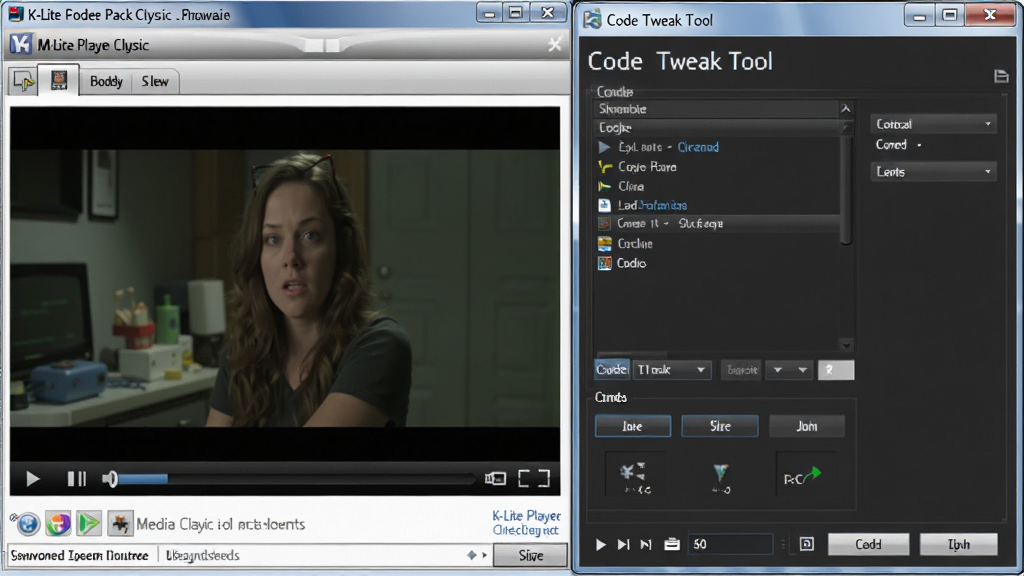This screenshot has height=576, width=1024.
Task: Click the Ubagndseeds text field
Action: point(202,555)
